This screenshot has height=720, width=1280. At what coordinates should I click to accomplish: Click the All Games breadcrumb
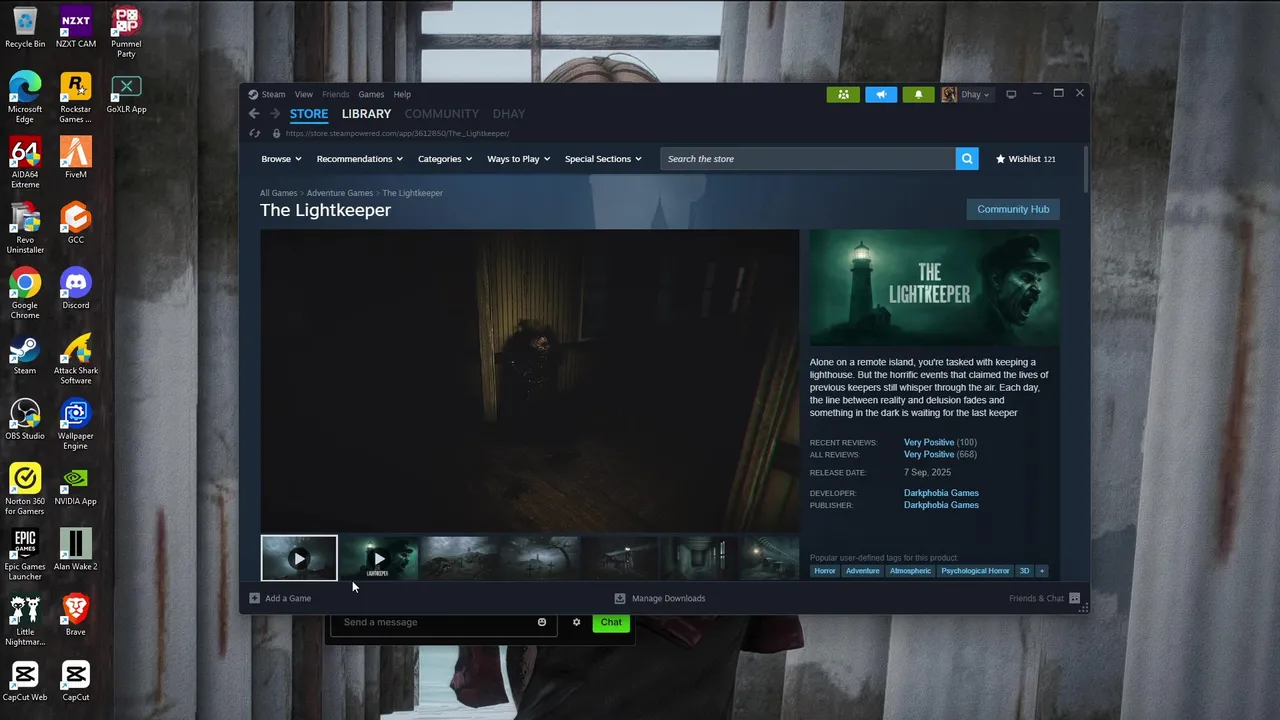pyautogui.click(x=279, y=193)
